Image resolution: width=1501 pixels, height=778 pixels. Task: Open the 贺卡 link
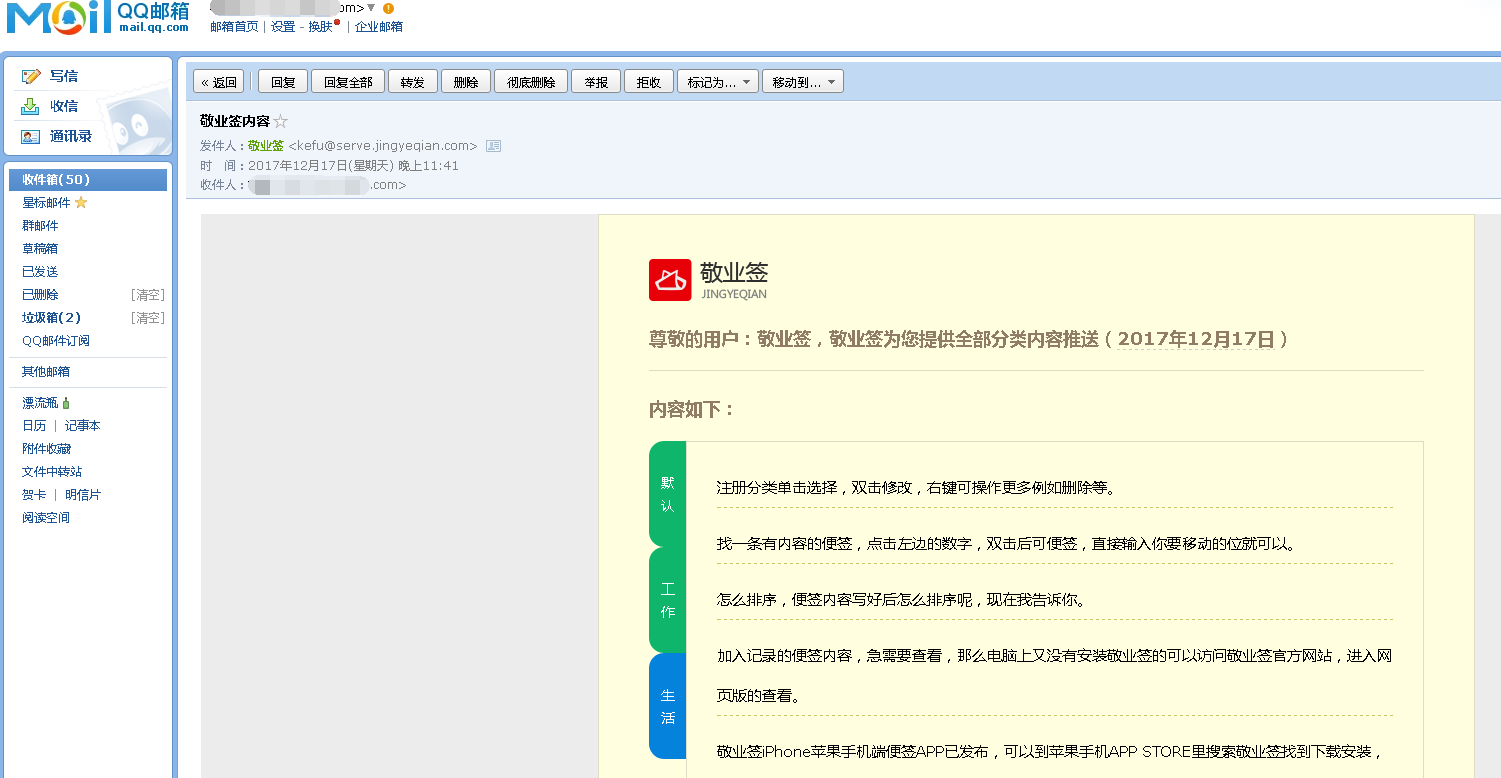coord(34,495)
